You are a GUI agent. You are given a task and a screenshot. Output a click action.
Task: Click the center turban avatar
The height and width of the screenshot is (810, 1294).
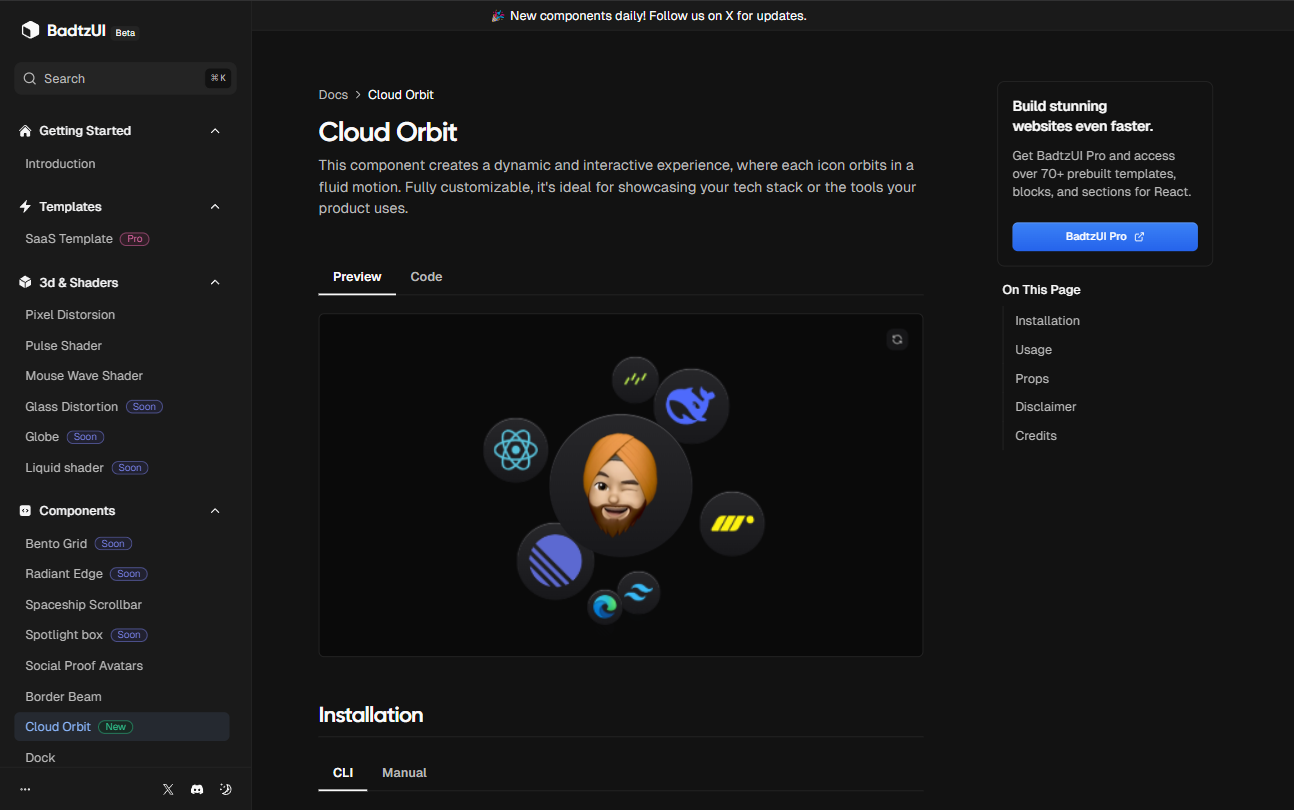[x=621, y=485]
